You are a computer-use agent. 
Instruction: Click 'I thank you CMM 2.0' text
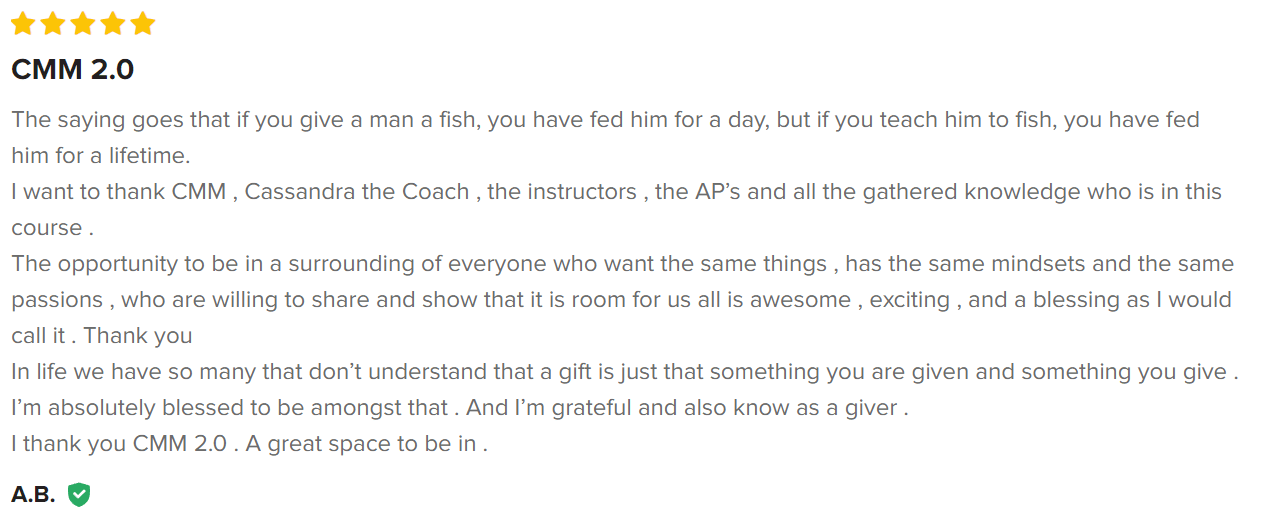118,444
